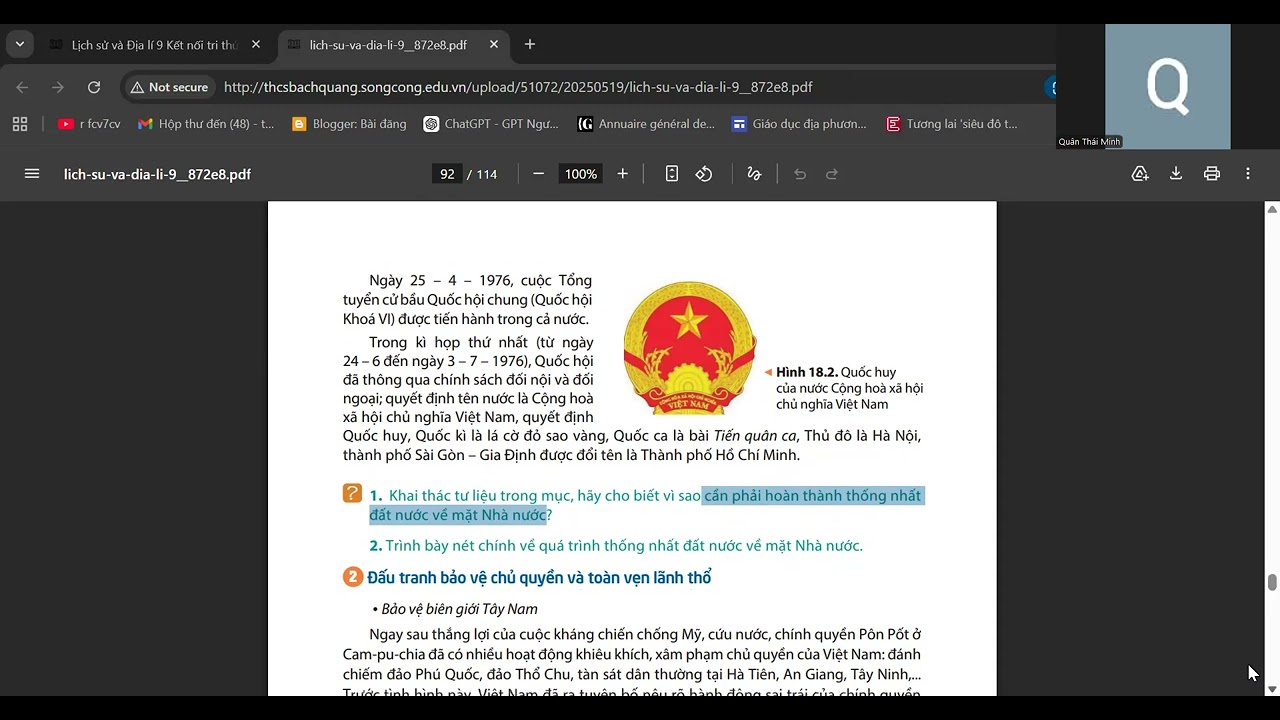Click the orange question mark icon
Screen dimensions: 1280x720
coord(352,493)
